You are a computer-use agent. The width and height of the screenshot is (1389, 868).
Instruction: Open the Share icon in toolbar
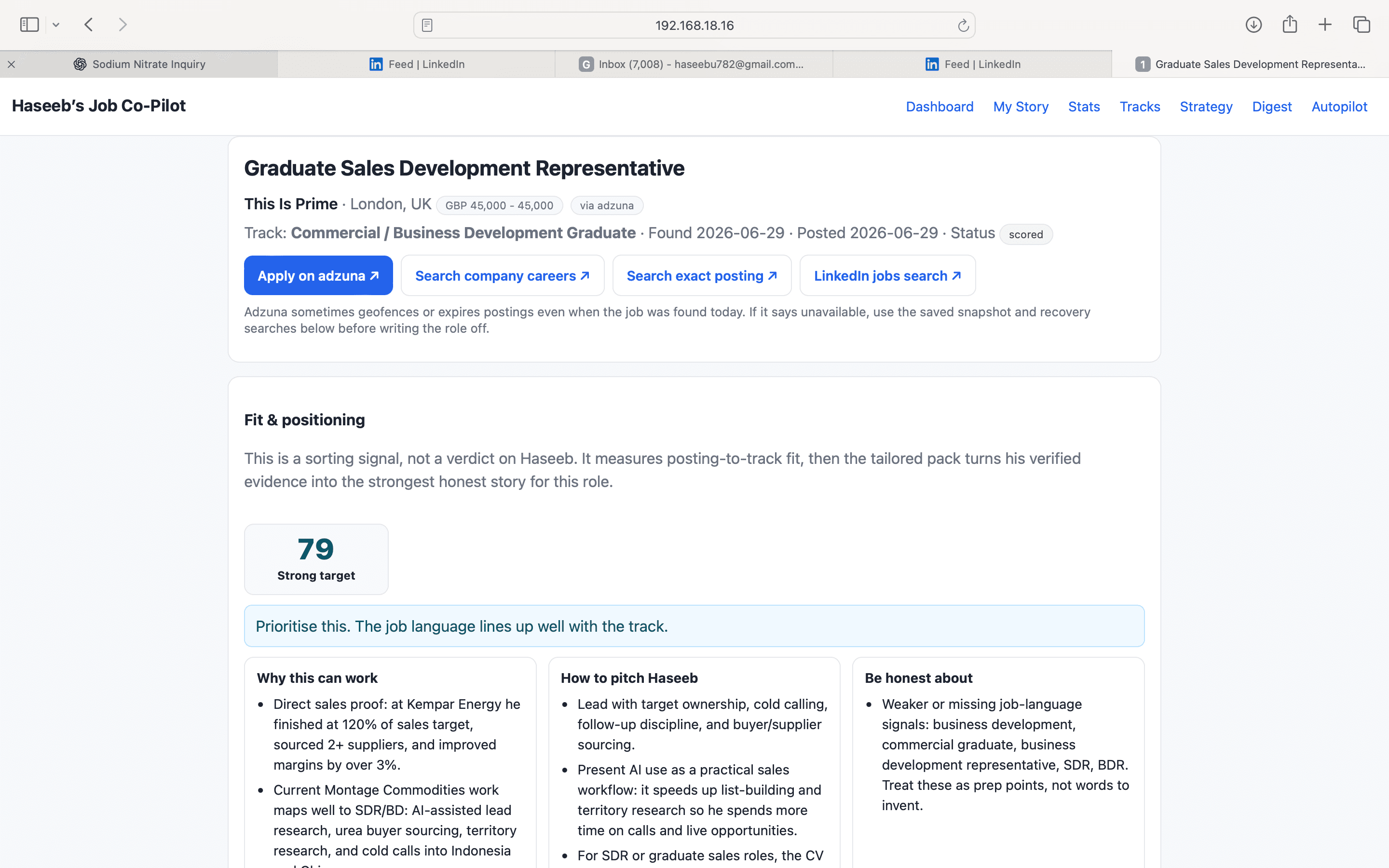tap(1290, 24)
